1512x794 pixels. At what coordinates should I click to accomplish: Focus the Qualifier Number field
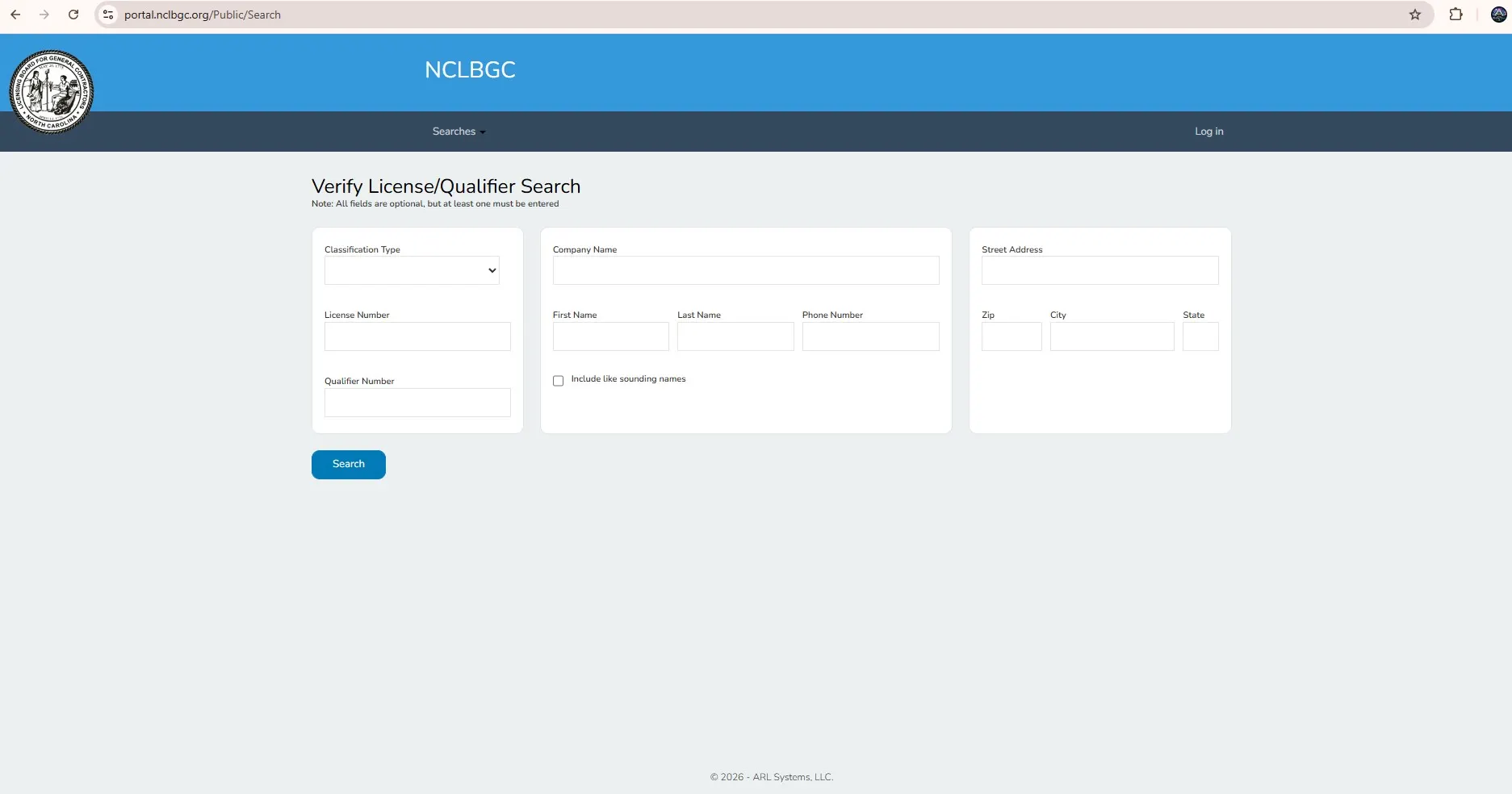click(x=417, y=403)
